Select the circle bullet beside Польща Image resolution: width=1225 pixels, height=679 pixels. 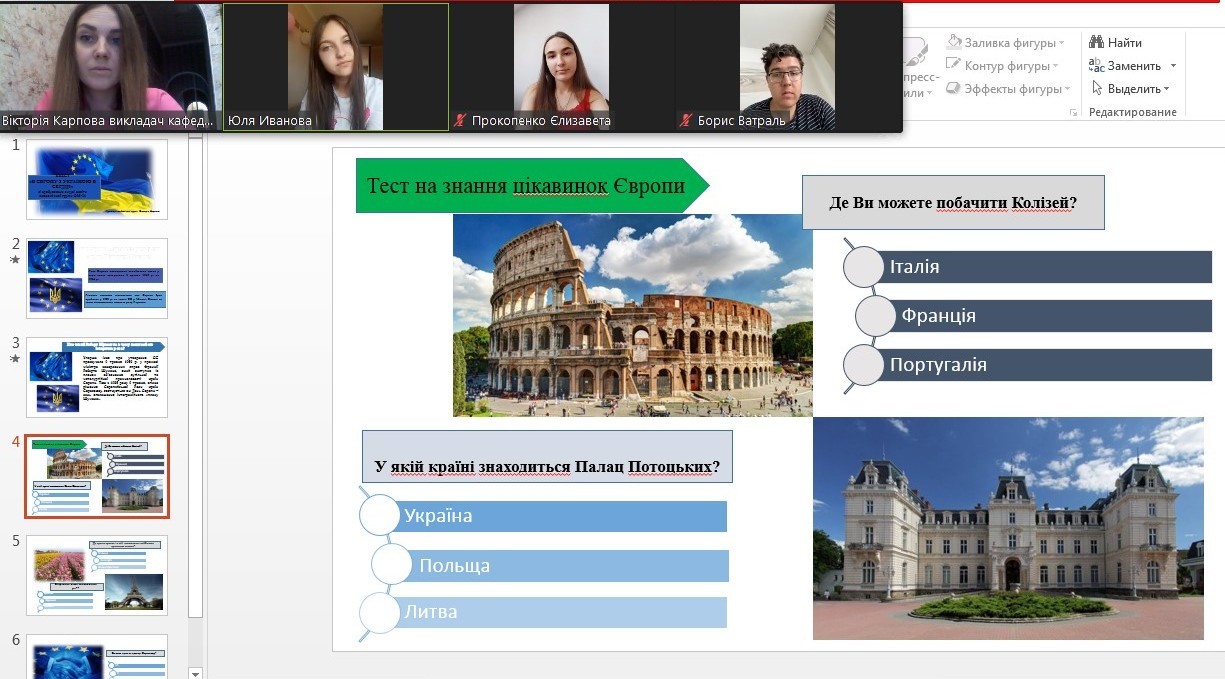(392, 565)
